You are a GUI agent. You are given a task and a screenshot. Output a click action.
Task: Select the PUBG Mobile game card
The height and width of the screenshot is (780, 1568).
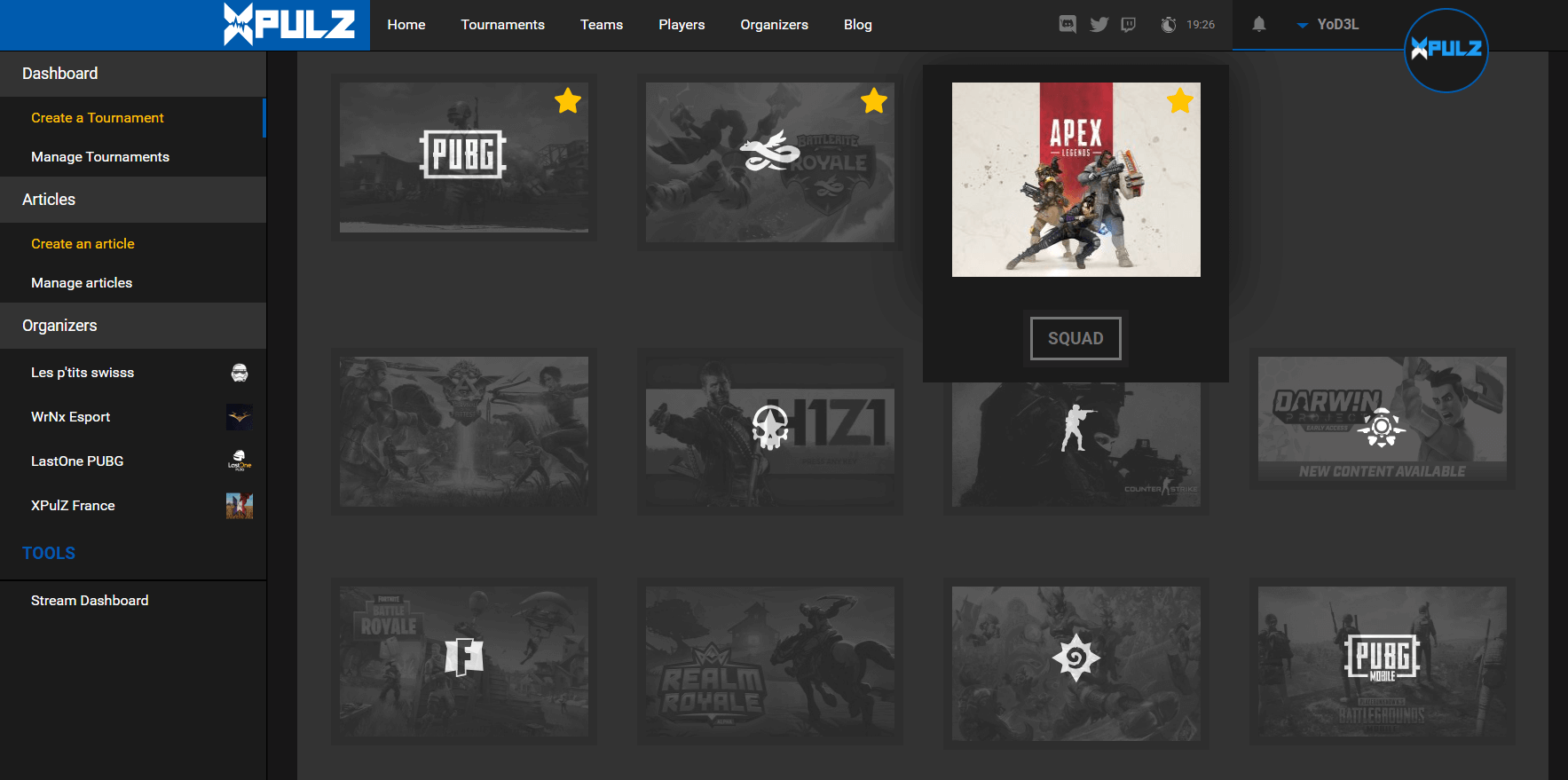click(x=1383, y=661)
